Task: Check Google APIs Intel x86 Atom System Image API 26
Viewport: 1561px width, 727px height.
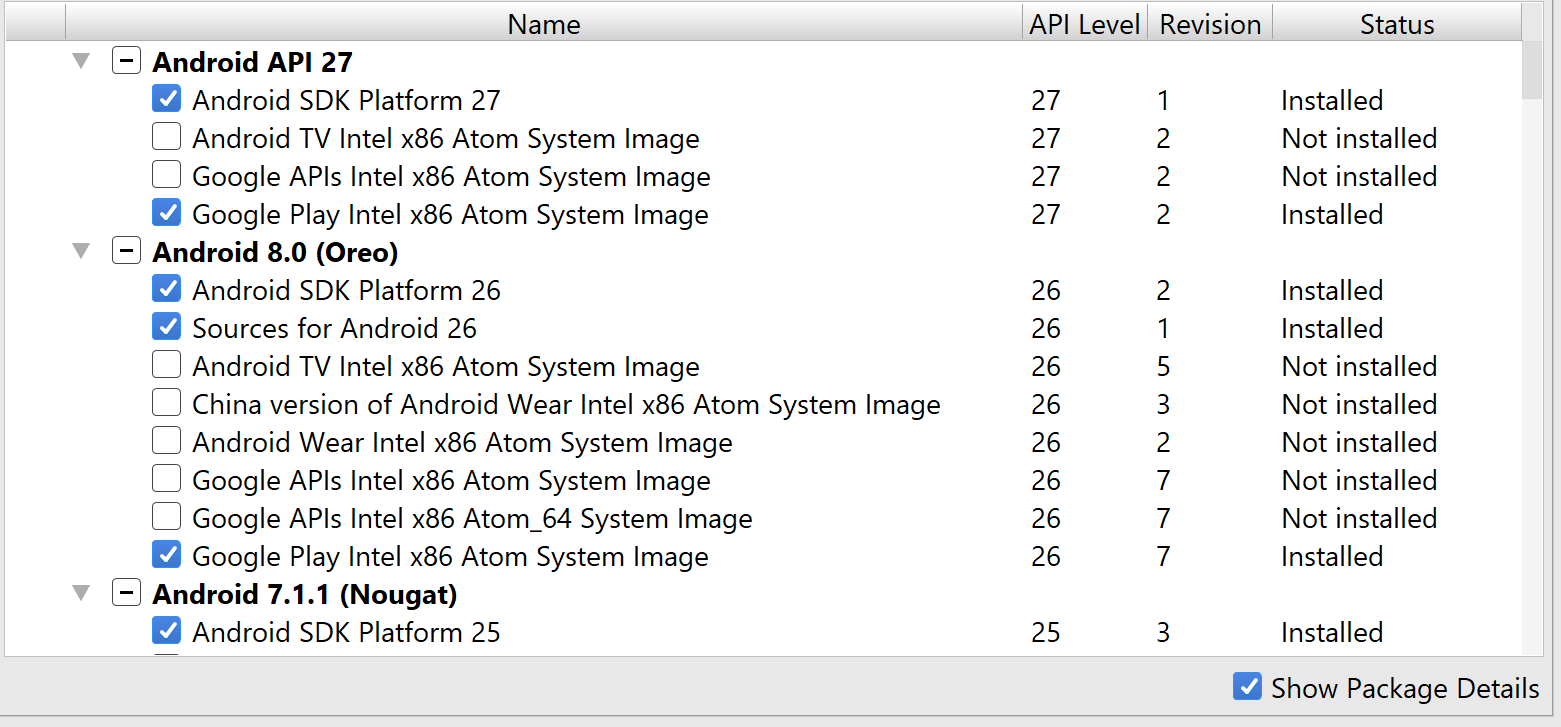Action: (x=166, y=479)
